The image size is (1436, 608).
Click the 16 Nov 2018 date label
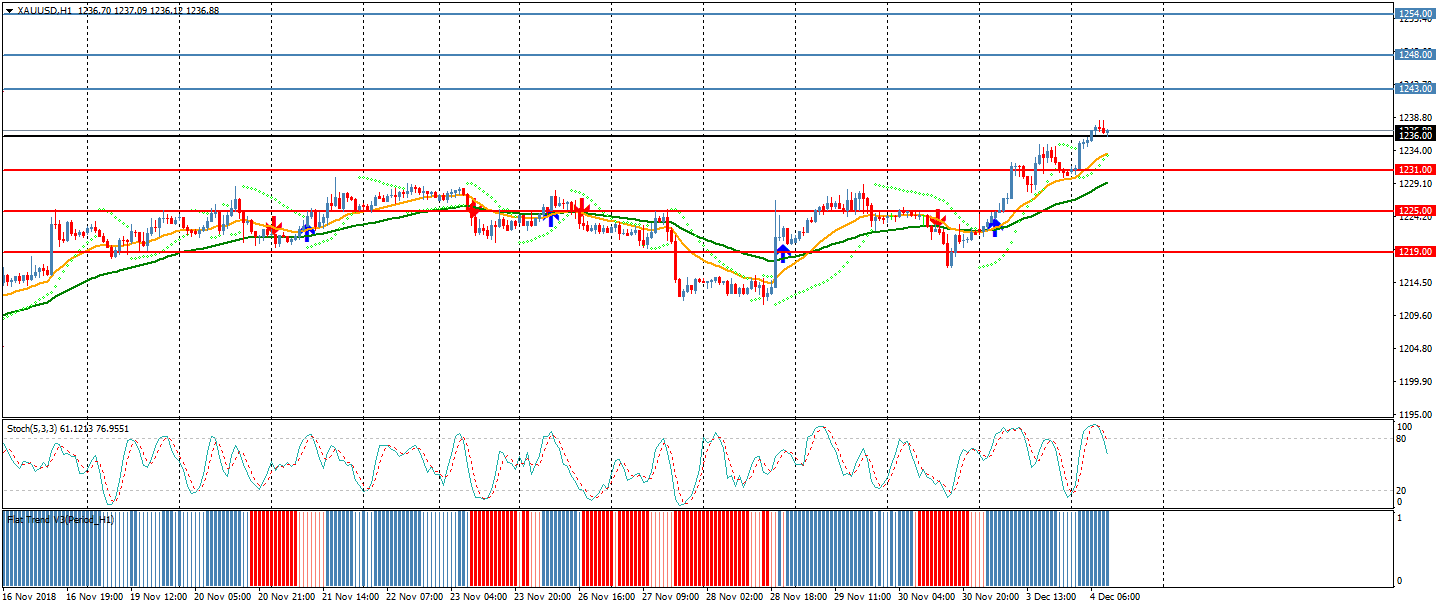pos(31,597)
